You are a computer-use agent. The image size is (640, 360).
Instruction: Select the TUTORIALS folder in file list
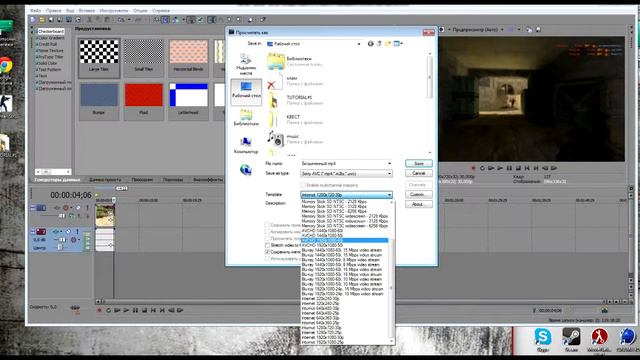[x=296, y=100]
